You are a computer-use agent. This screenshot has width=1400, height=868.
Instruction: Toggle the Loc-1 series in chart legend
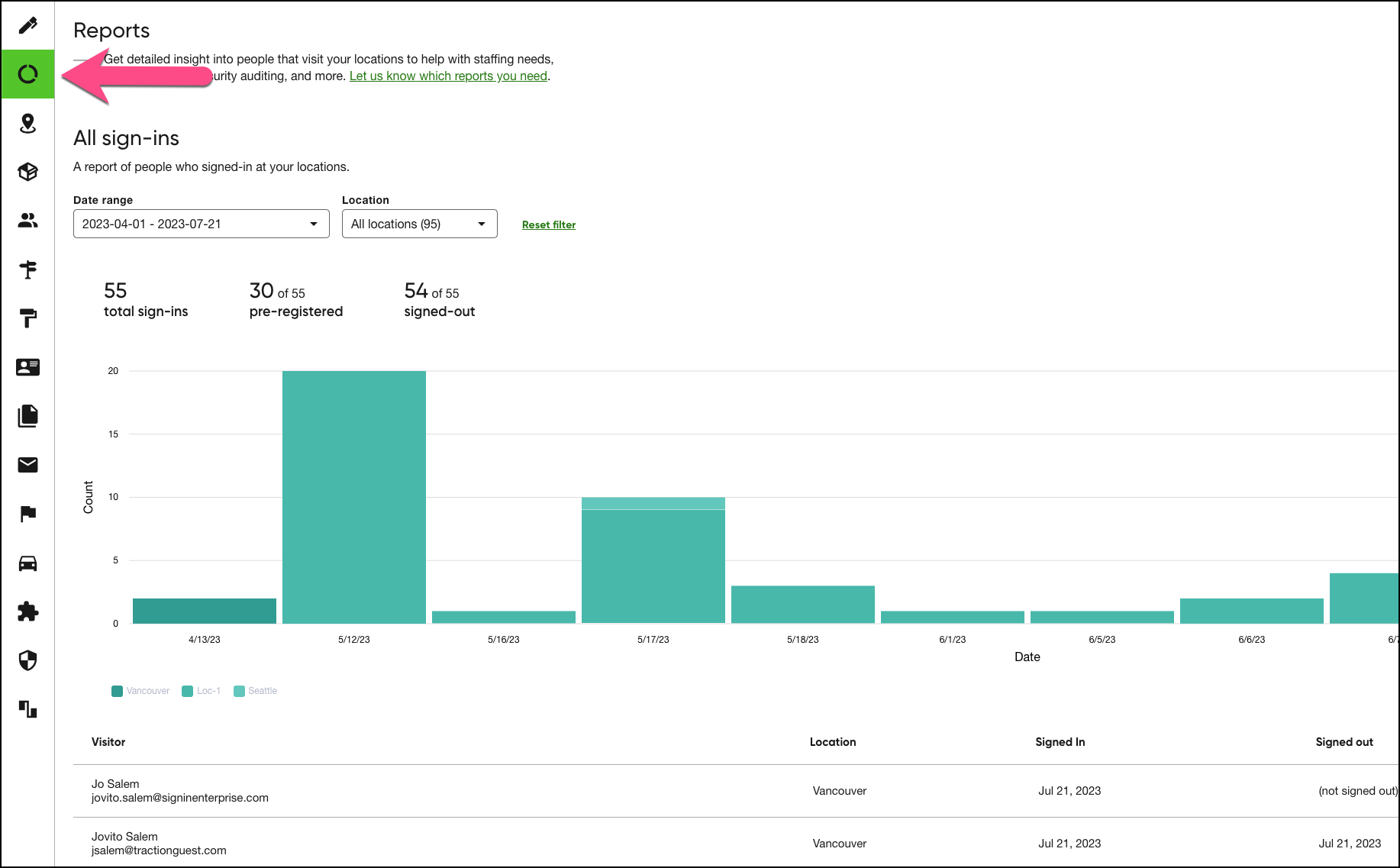pyautogui.click(x=202, y=691)
